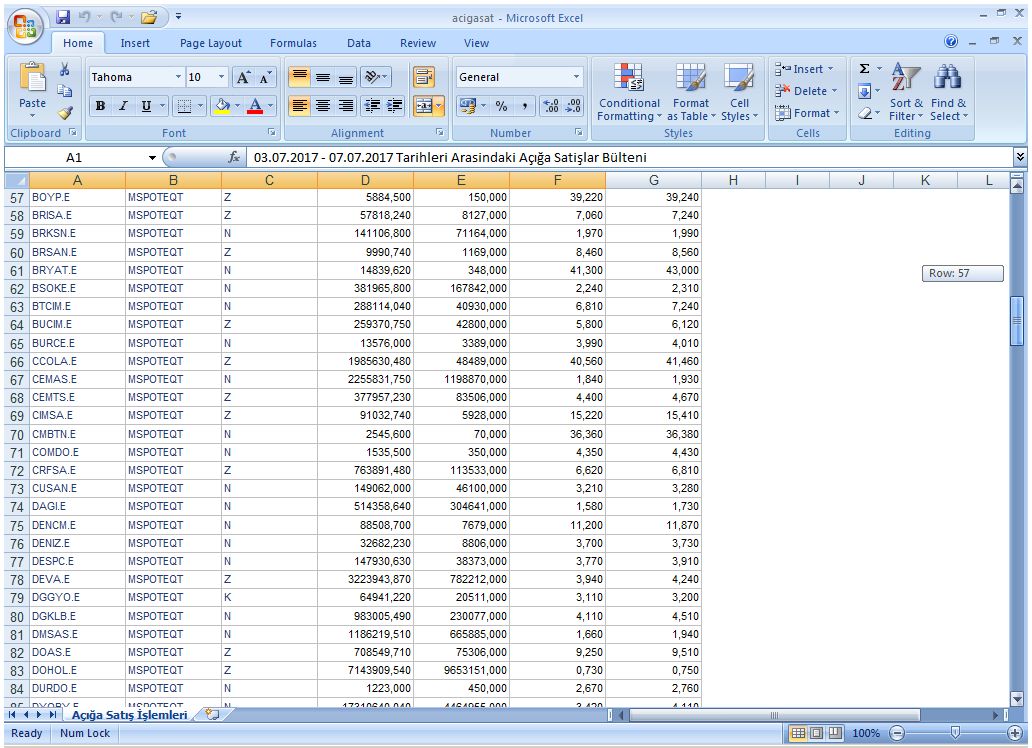This screenshot has height=748, width=1032.
Task: Click the Clear eraser icon
Action: (865, 113)
